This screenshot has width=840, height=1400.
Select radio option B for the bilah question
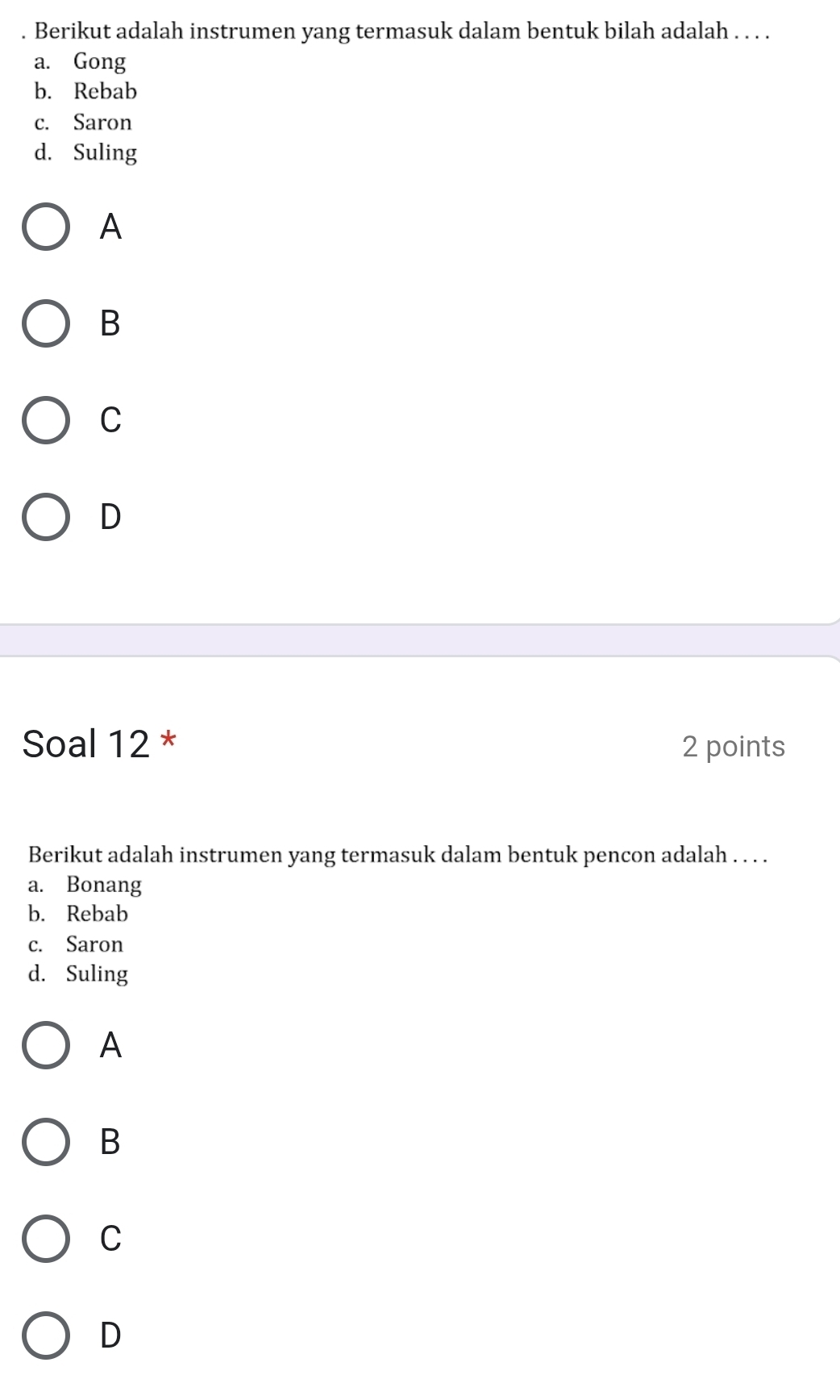[x=46, y=323]
